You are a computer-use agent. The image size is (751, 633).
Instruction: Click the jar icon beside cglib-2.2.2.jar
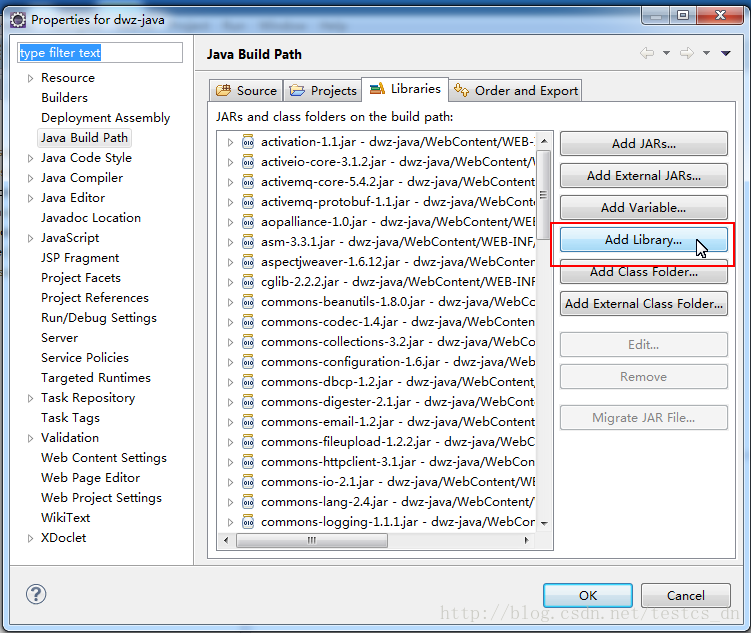pos(247,282)
